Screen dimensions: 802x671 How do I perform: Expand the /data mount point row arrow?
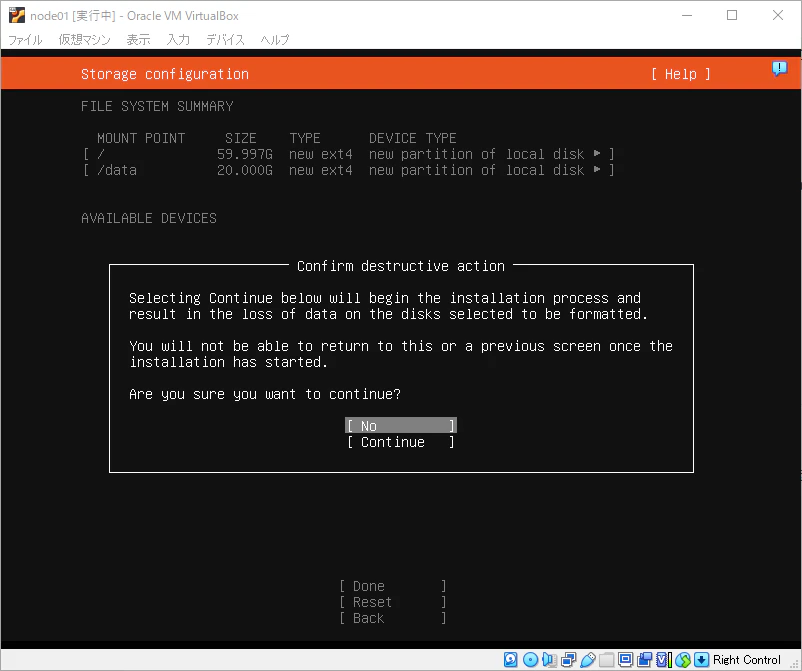click(x=597, y=169)
